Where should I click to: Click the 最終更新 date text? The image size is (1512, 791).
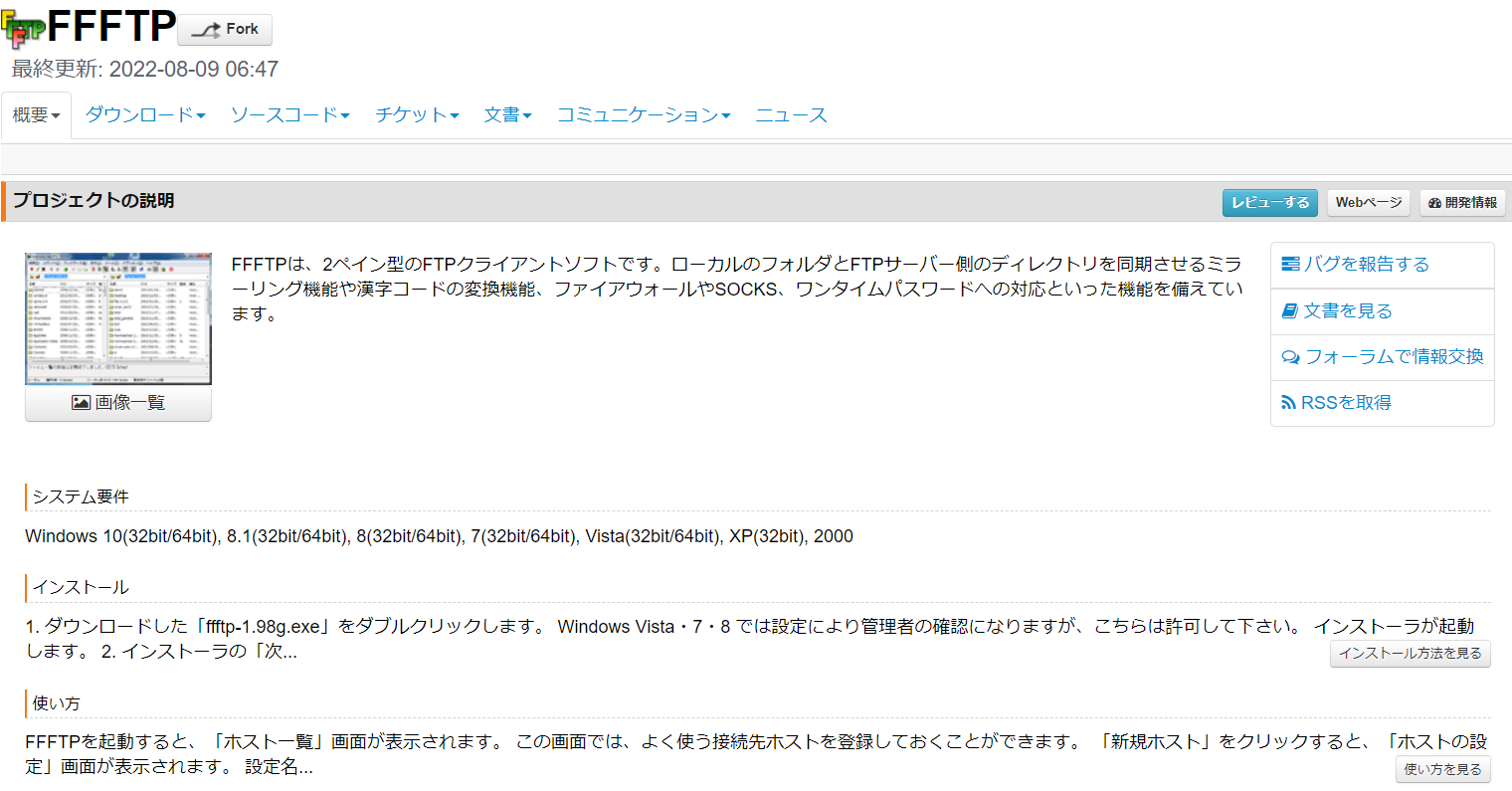[x=145, y=69]
